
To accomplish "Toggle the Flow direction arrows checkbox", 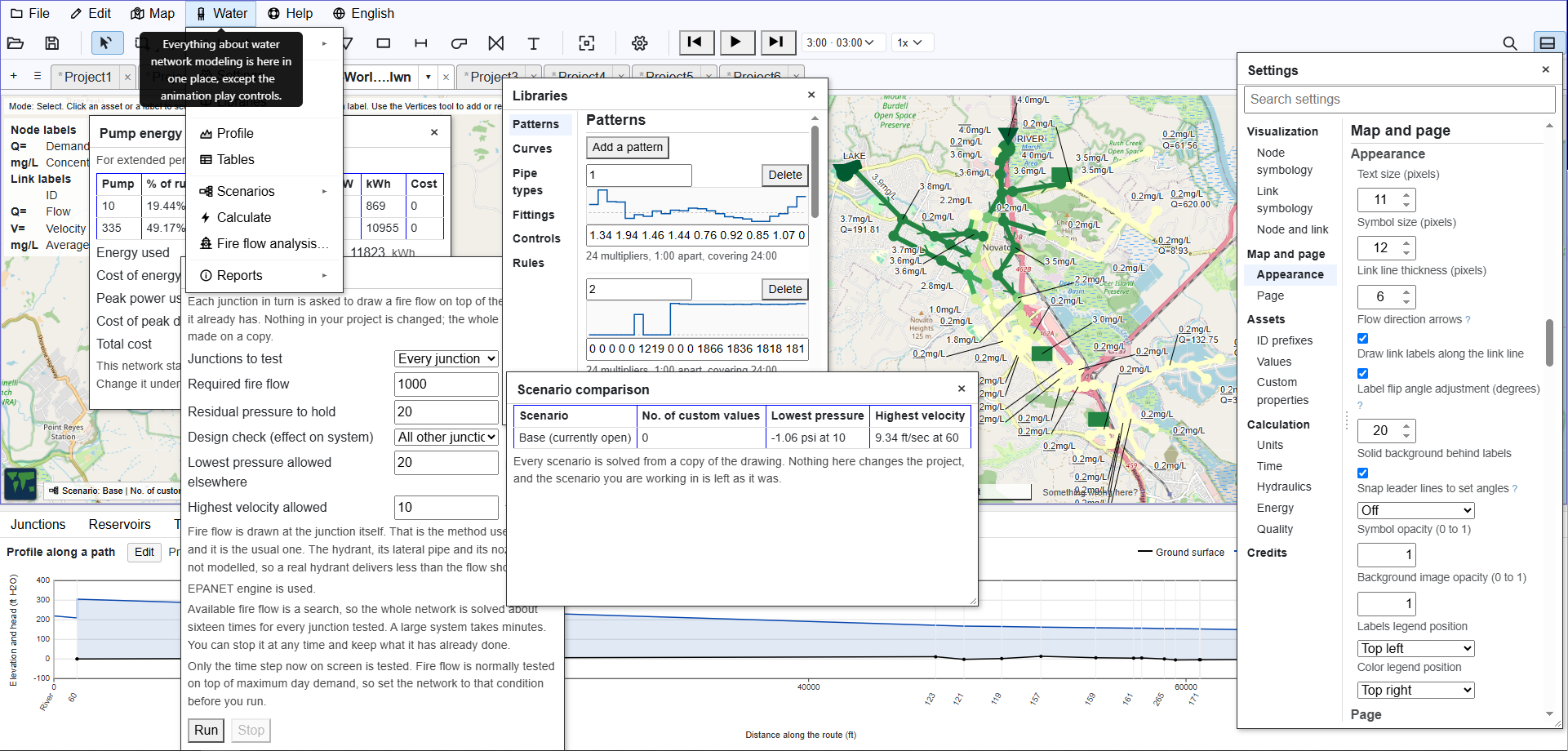I will (1363, 338).
